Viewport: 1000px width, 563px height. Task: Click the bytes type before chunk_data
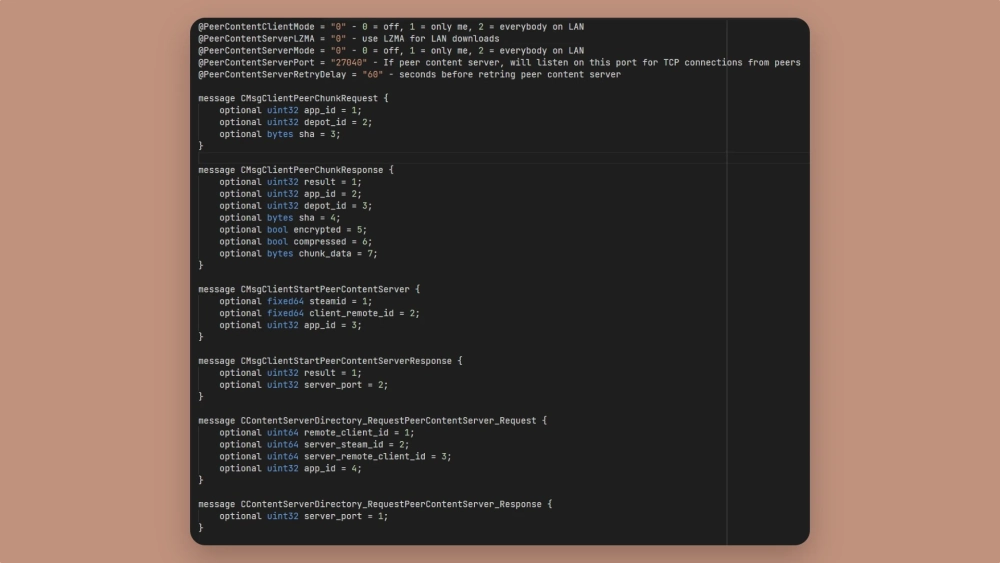pos(280,254)
